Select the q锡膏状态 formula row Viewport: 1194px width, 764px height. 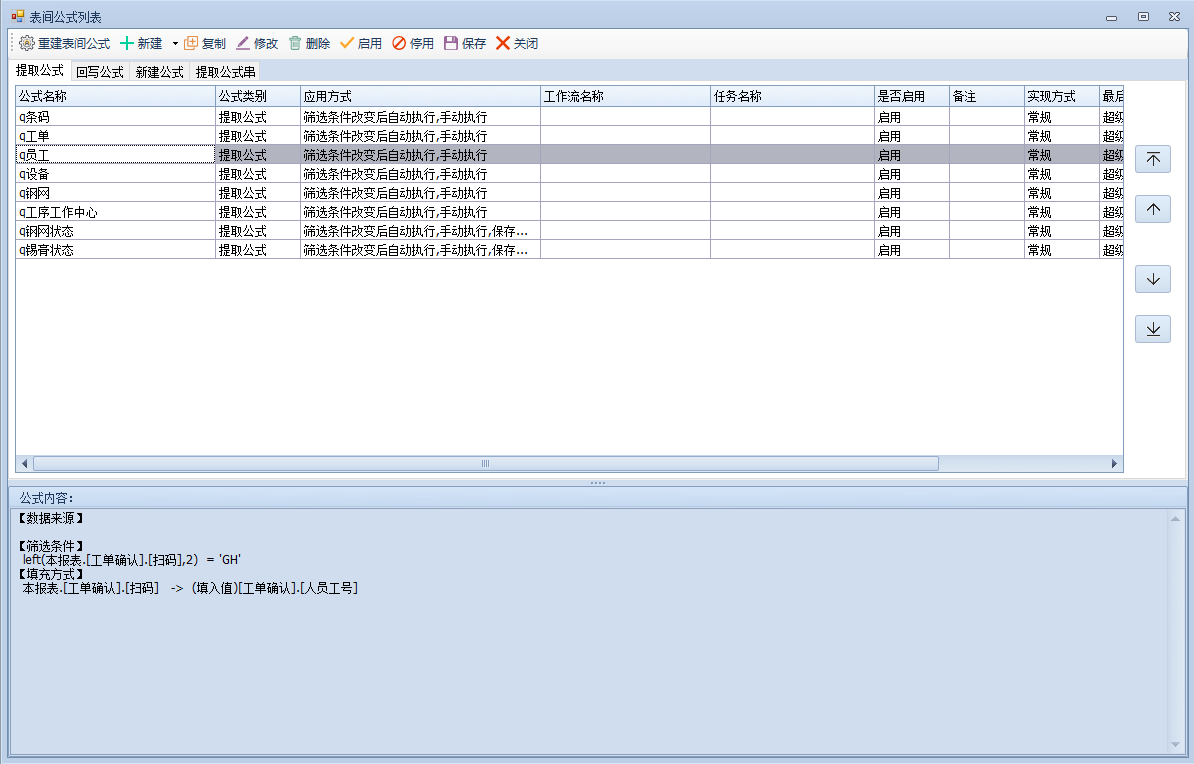tap(115, 250)
